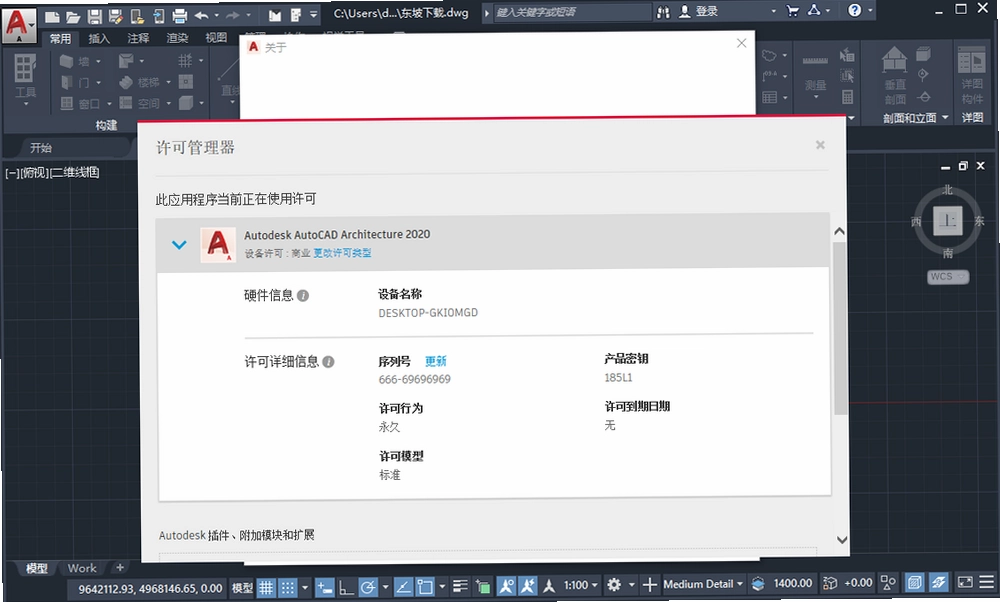Click the Save As icon with pencil
The height and width of the screenshot is (602, 1000).
pyautogui.click(x=115, y=16)
